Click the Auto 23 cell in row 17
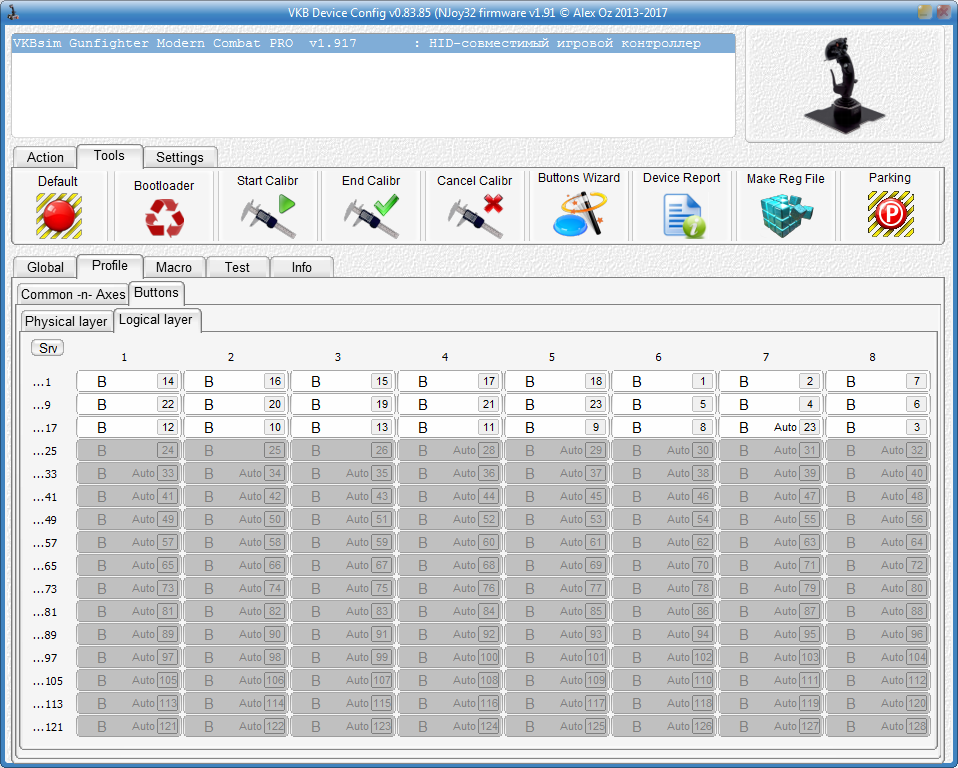This screenshot has height=768, width=958. pos(770,428)
